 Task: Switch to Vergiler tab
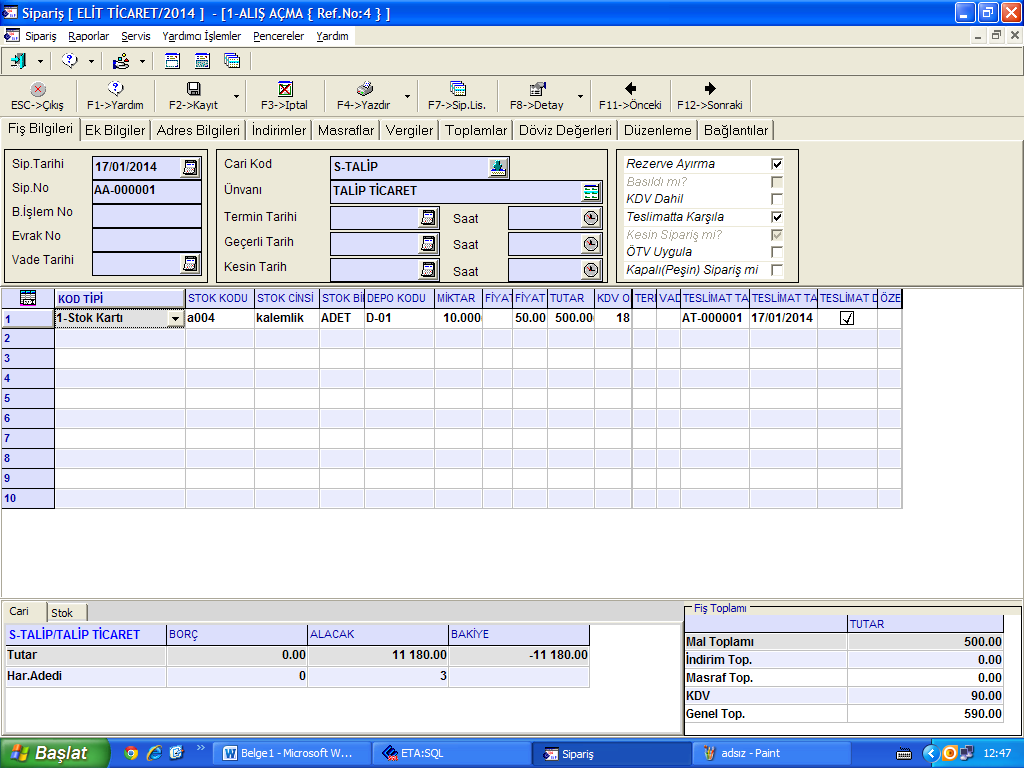point(409,130)
